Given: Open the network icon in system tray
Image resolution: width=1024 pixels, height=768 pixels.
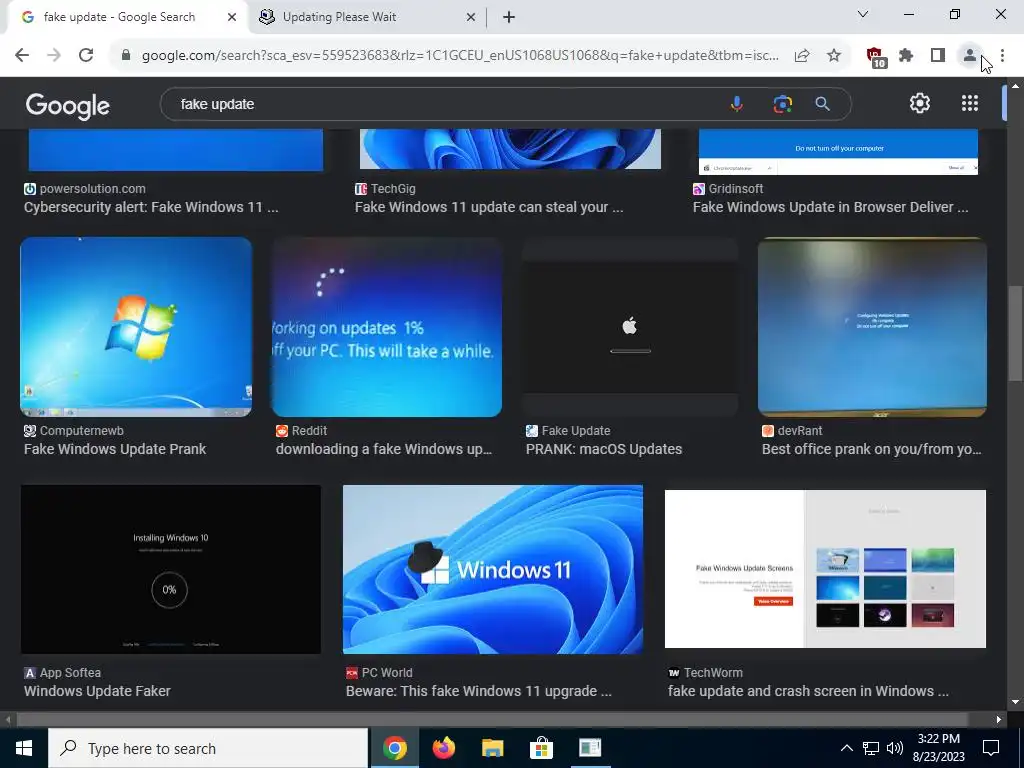Looking at the screenshot, I should tap(871, 748).
